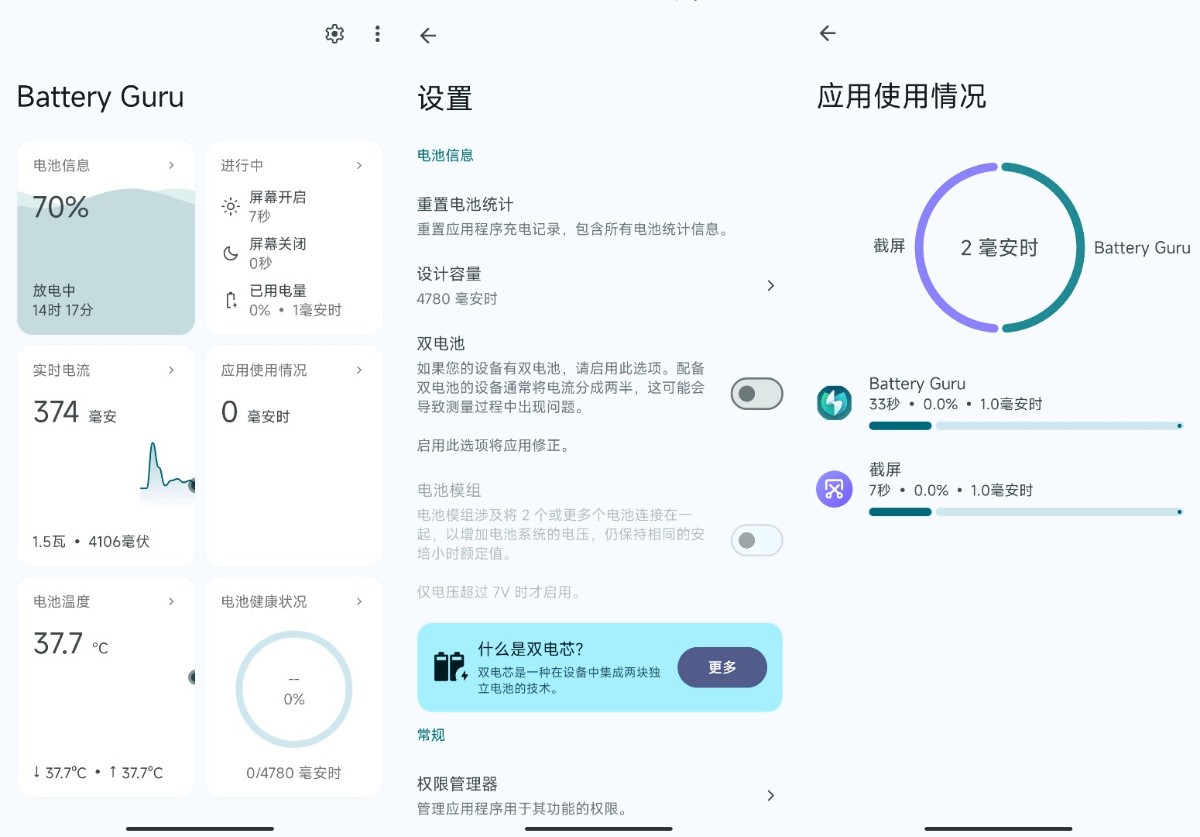Tap the ↓ 37.7°C • ↑ 37.7°C range
The image size is (1200, 837).
click(98, 773)
